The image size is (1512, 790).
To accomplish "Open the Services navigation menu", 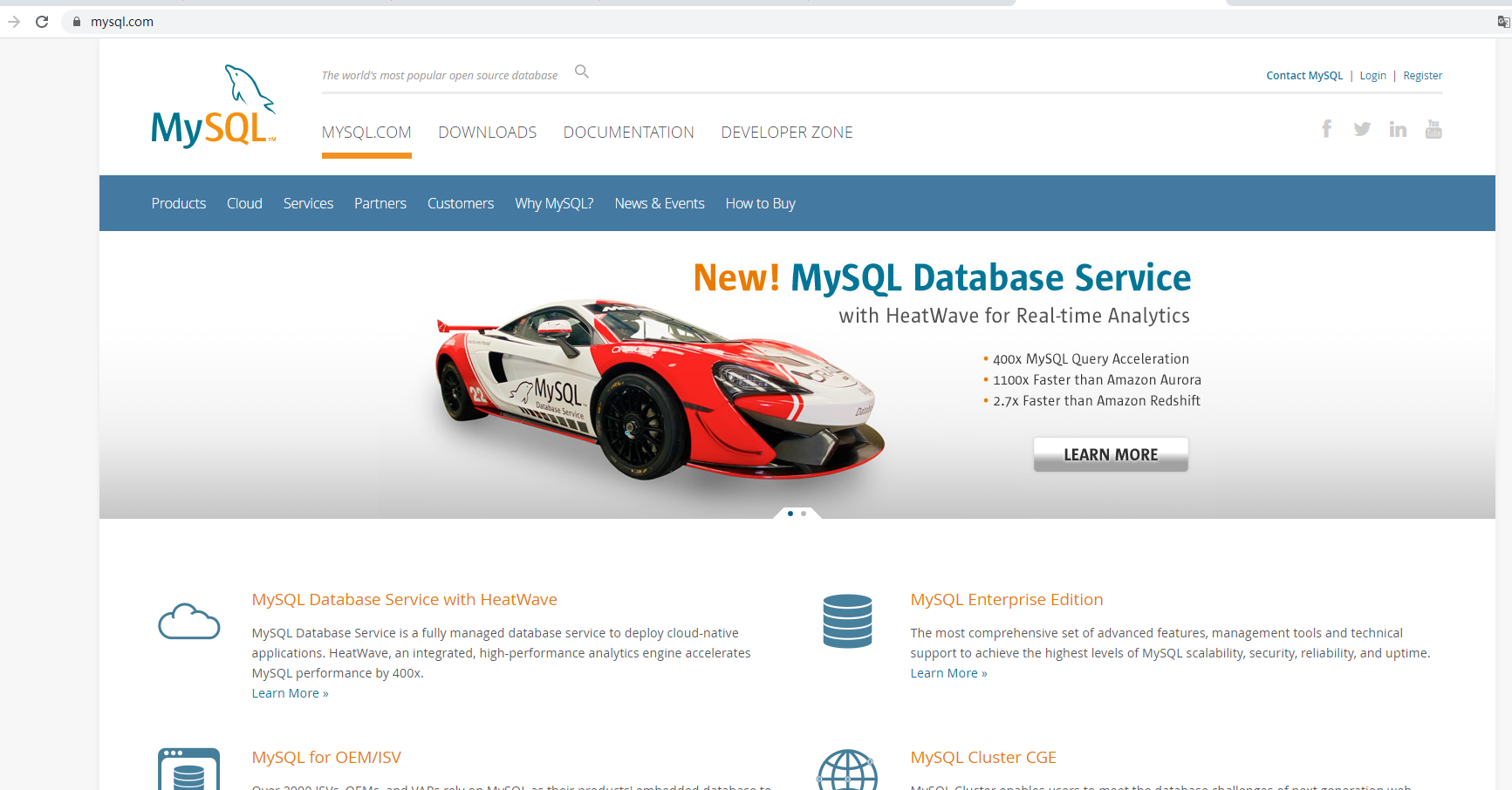I will point(308,203).
